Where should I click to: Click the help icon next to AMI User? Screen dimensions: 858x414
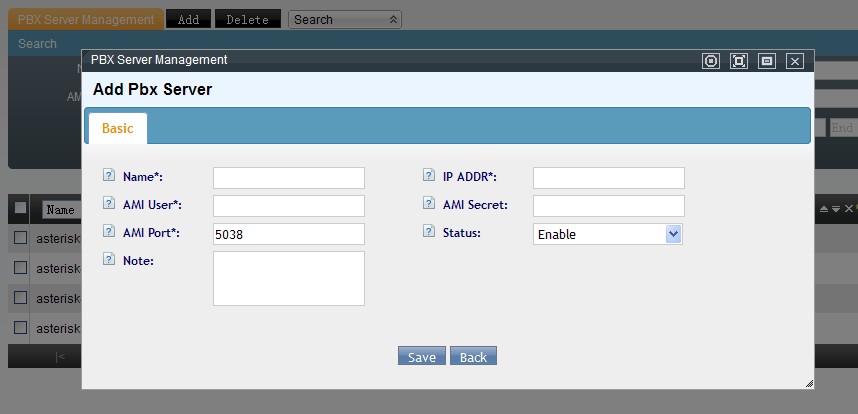[x=109, y=204]
